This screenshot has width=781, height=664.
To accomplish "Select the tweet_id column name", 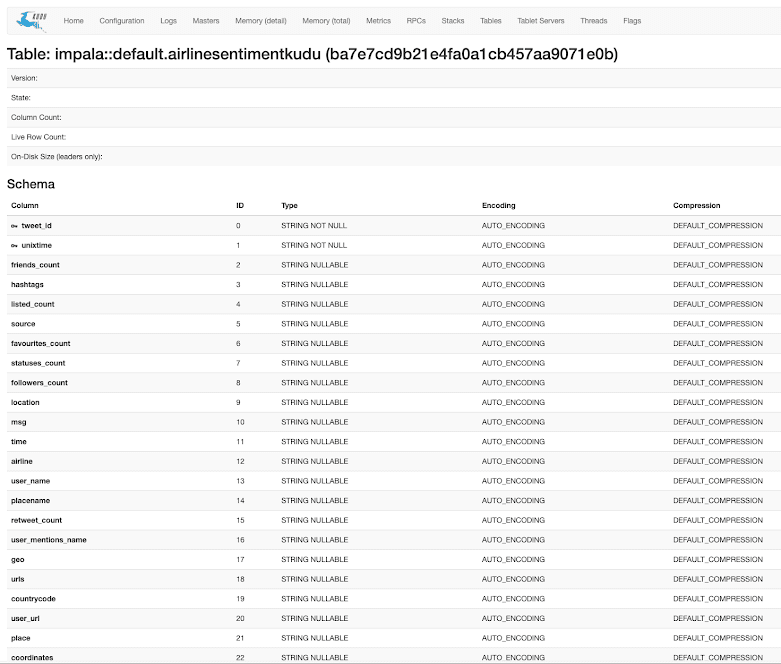I will 36,226.
